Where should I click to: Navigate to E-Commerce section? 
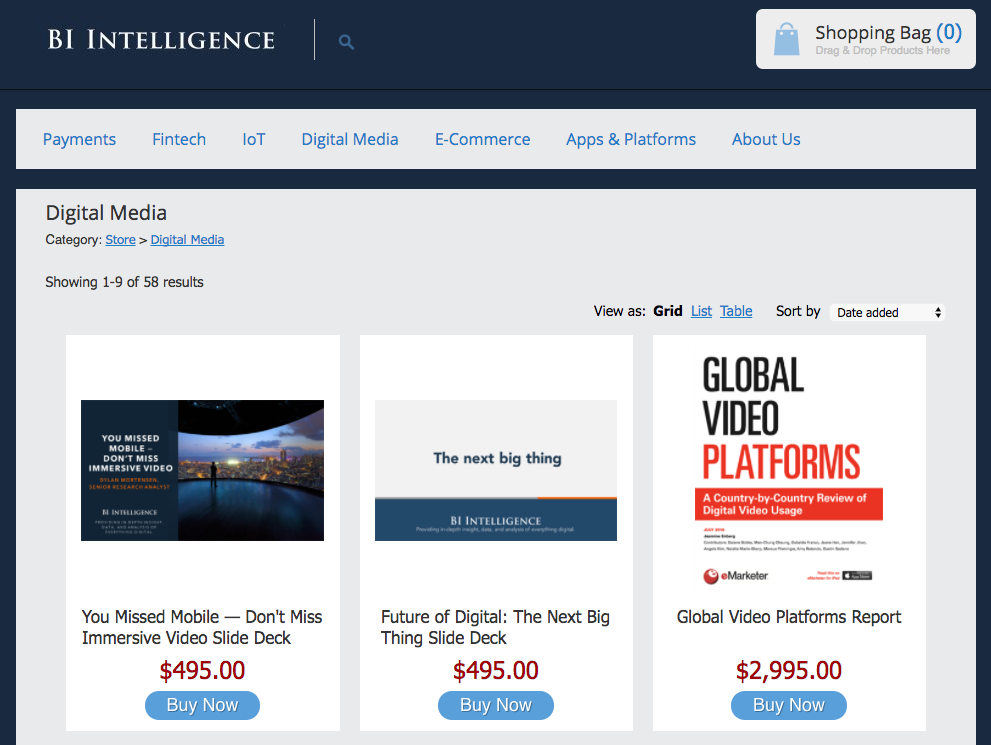click(482, 139)
